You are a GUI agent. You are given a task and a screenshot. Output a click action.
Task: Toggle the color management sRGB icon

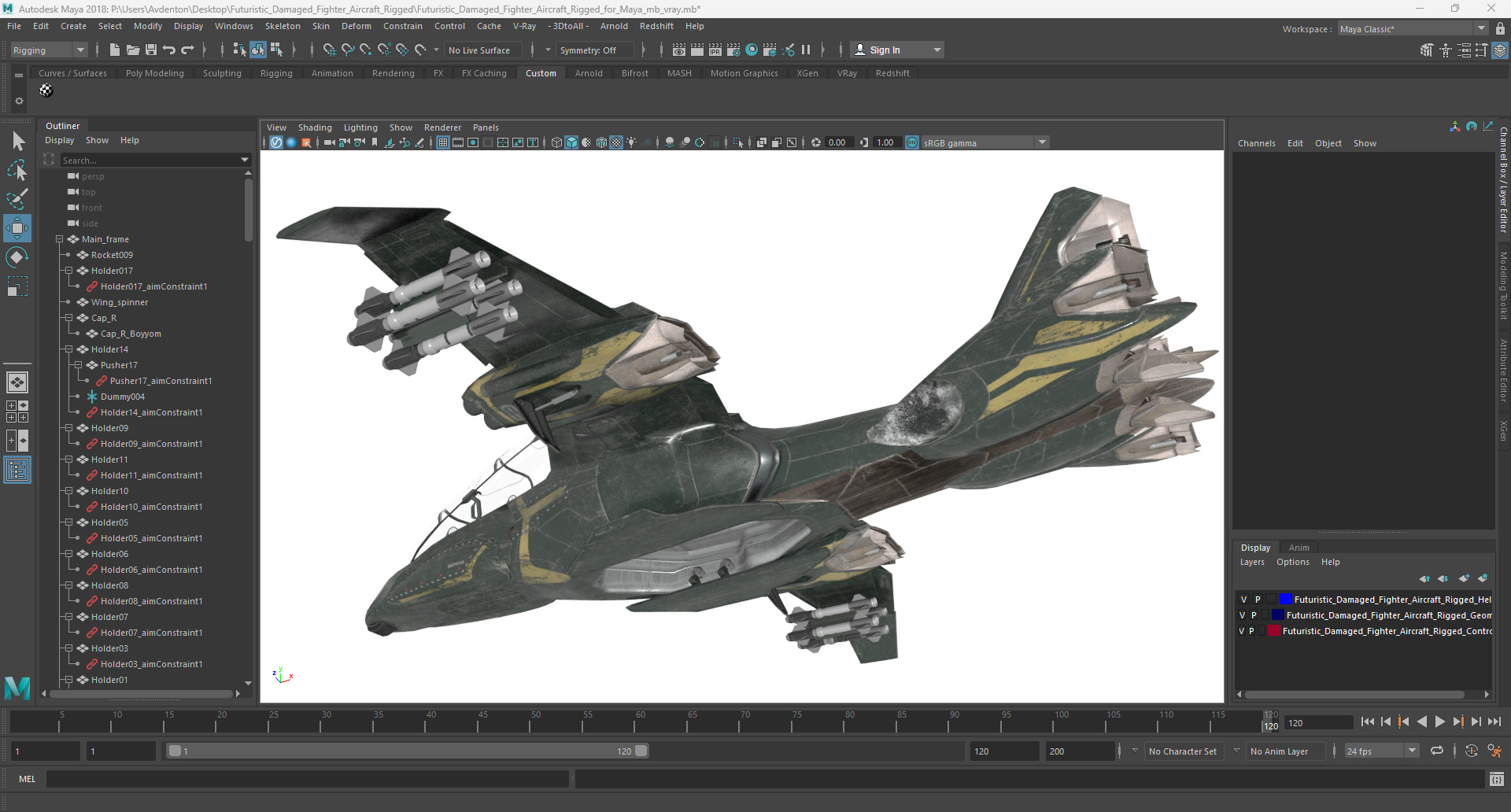coord(912,142)
